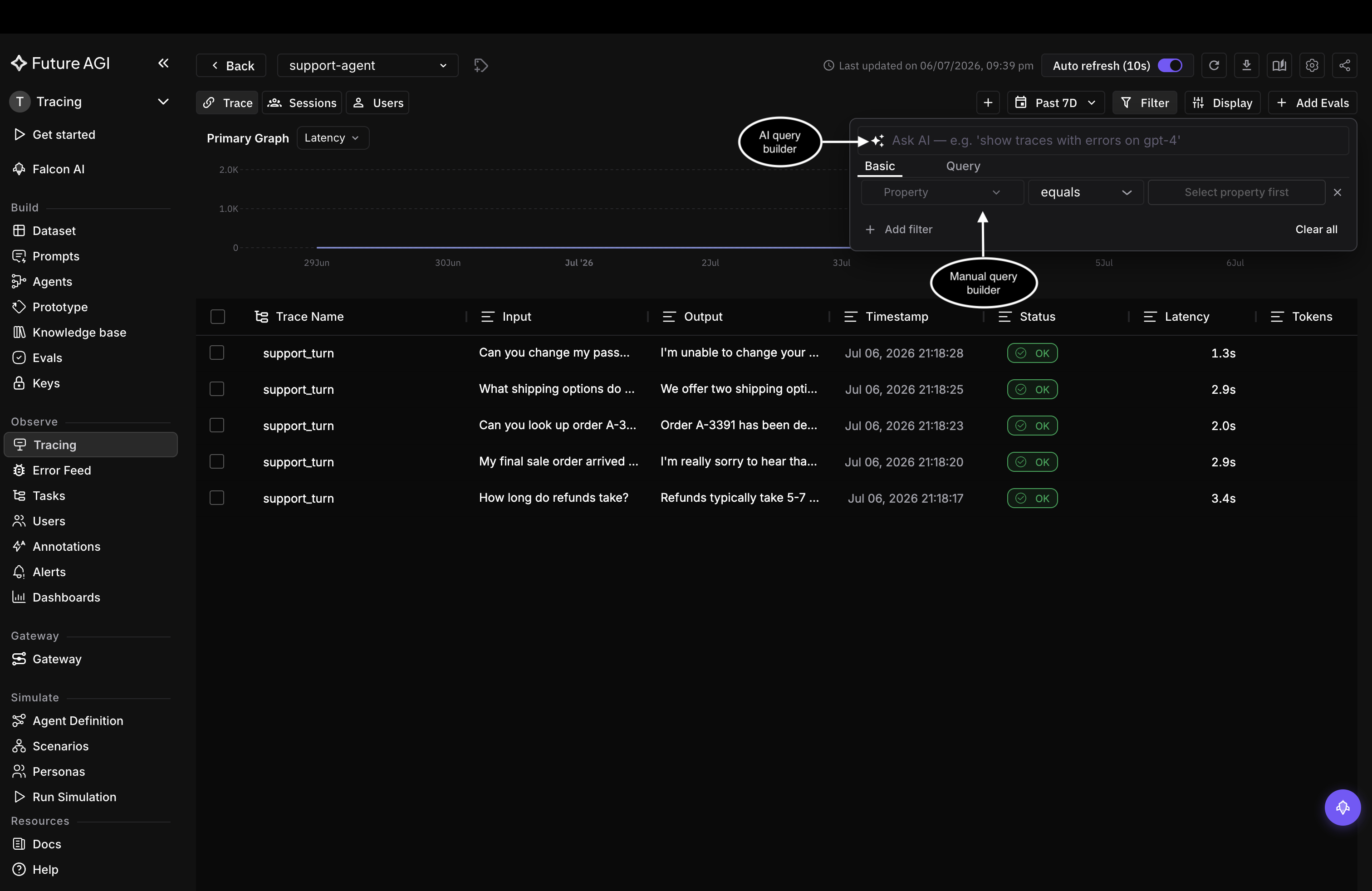The width and height of the screenshot is (1372, 891).
Task: Collapse the sidebar with double-chevron icon
Action: [x=163, y=63]
